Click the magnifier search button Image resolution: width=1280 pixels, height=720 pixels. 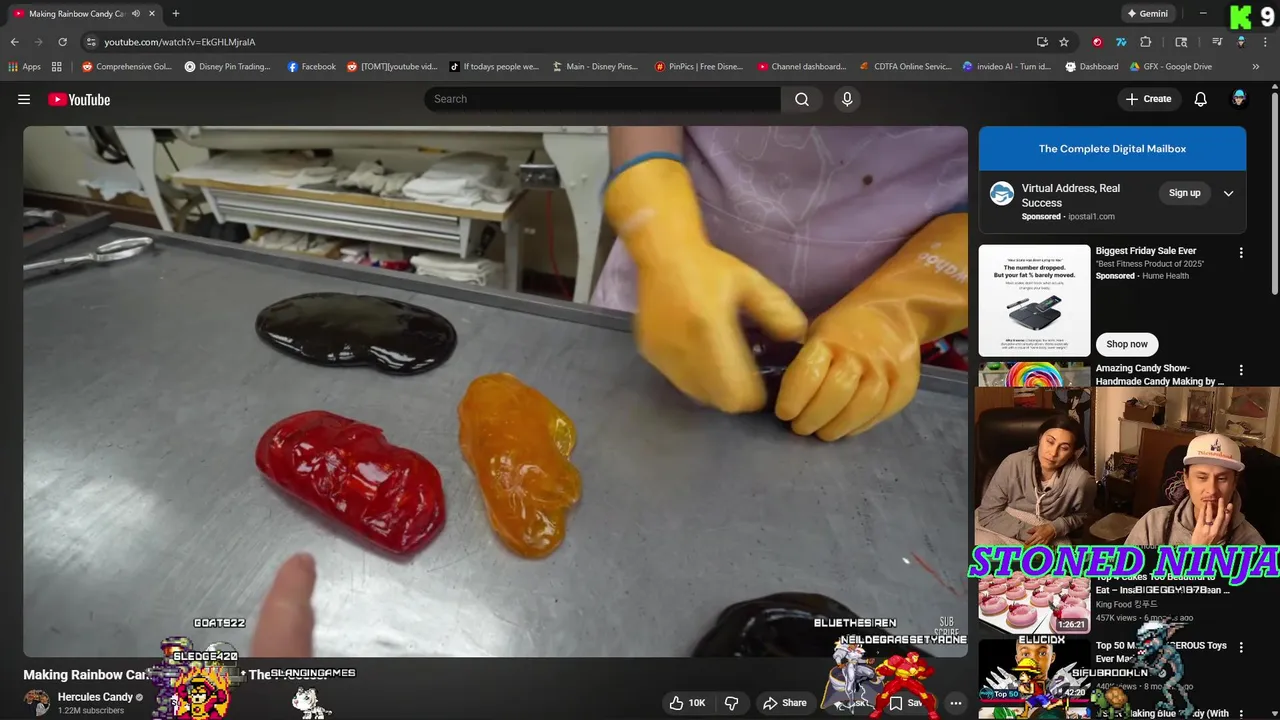(x=802, y=99)
